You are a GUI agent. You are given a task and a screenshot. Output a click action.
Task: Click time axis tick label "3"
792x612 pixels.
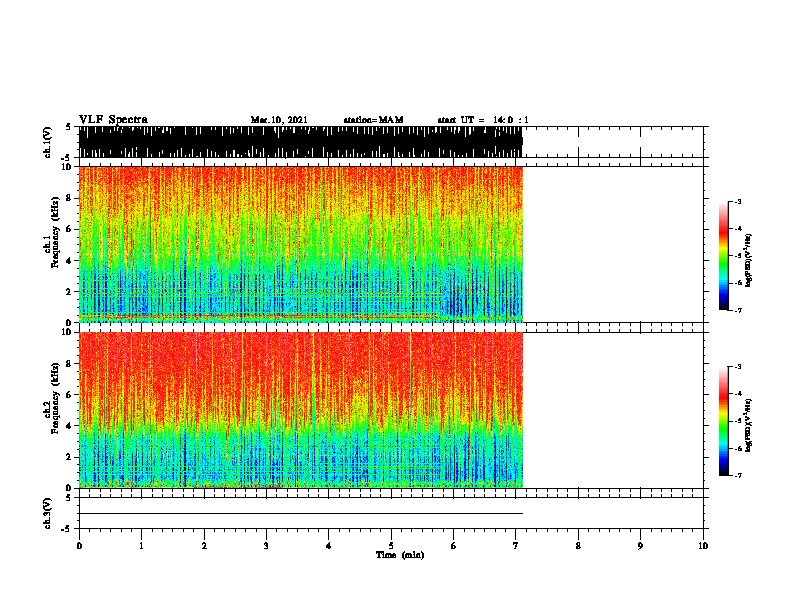point(266,546)
